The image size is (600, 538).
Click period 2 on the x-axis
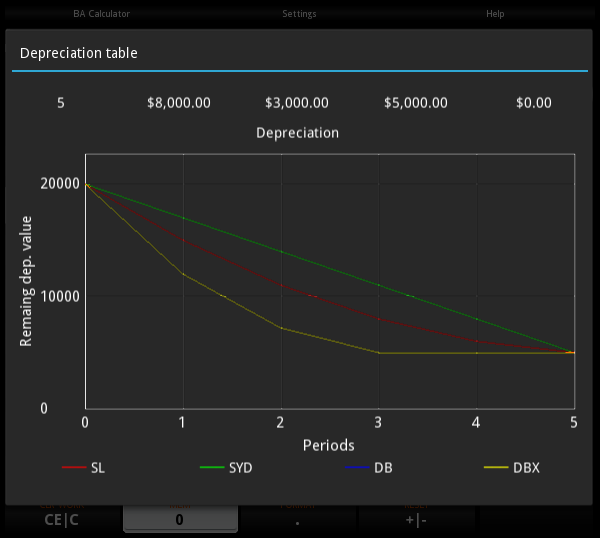[280, 422]
